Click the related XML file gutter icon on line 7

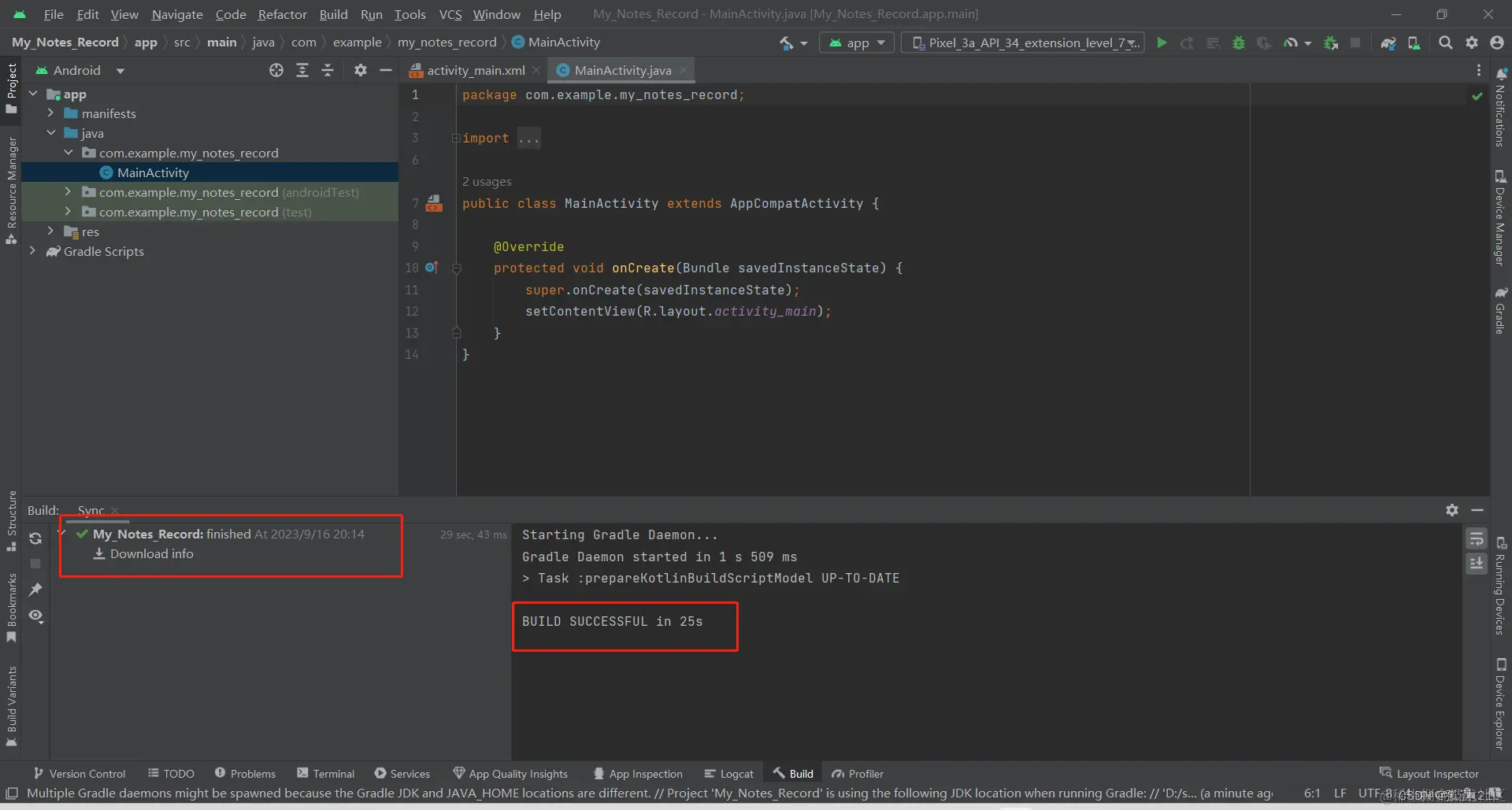pyautogui.click(x=434, y=204)
